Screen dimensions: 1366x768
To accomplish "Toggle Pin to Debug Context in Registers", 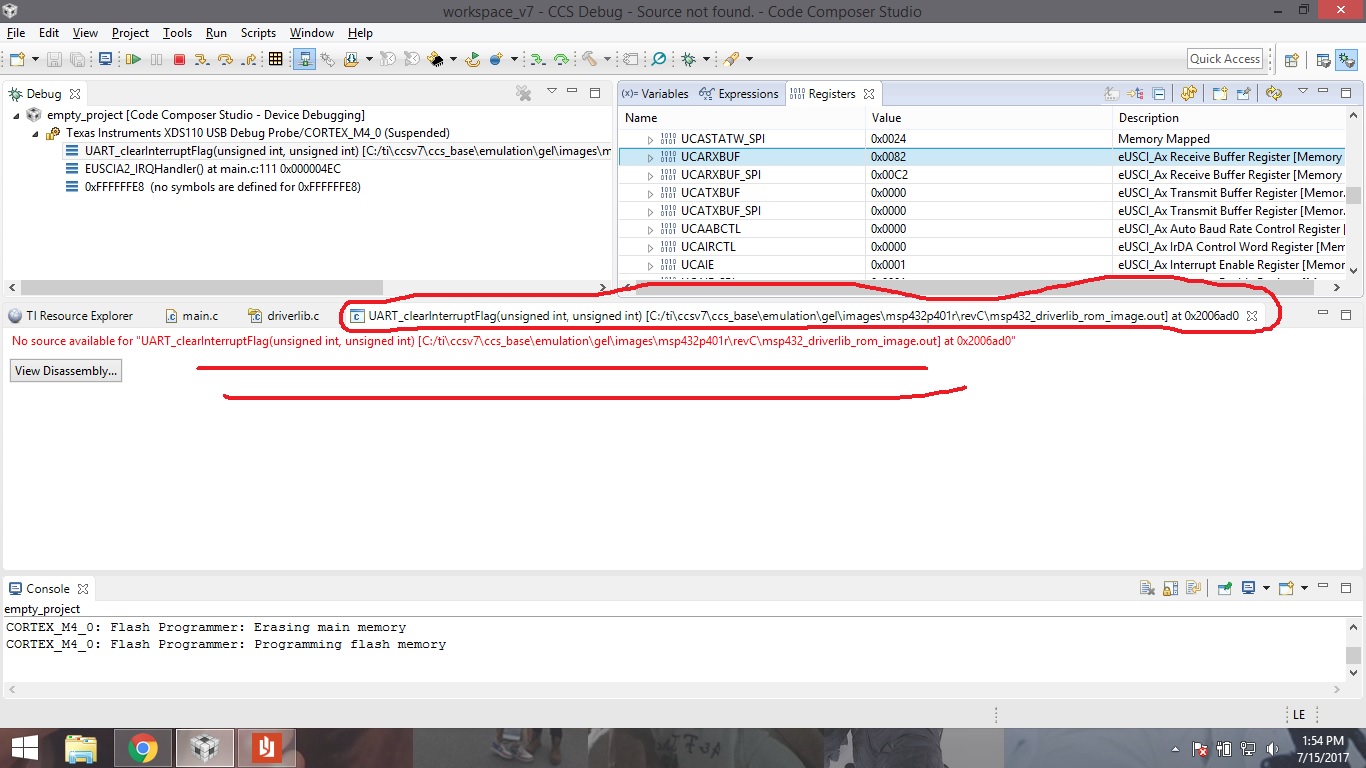I will (1243, 93).
